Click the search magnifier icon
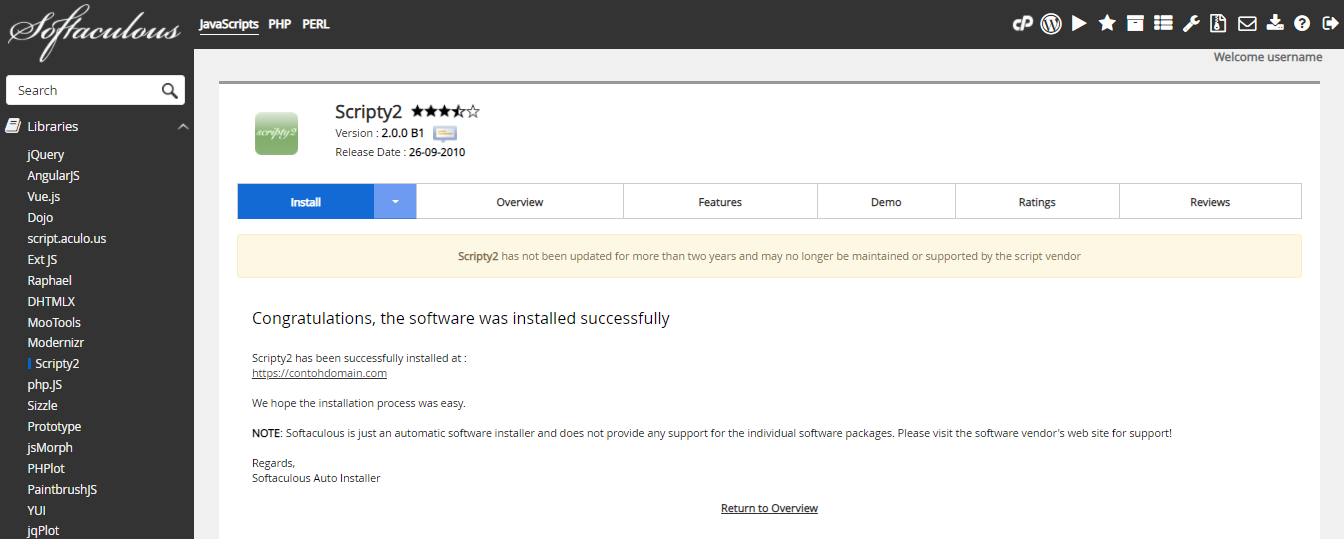 pos(170,90)
